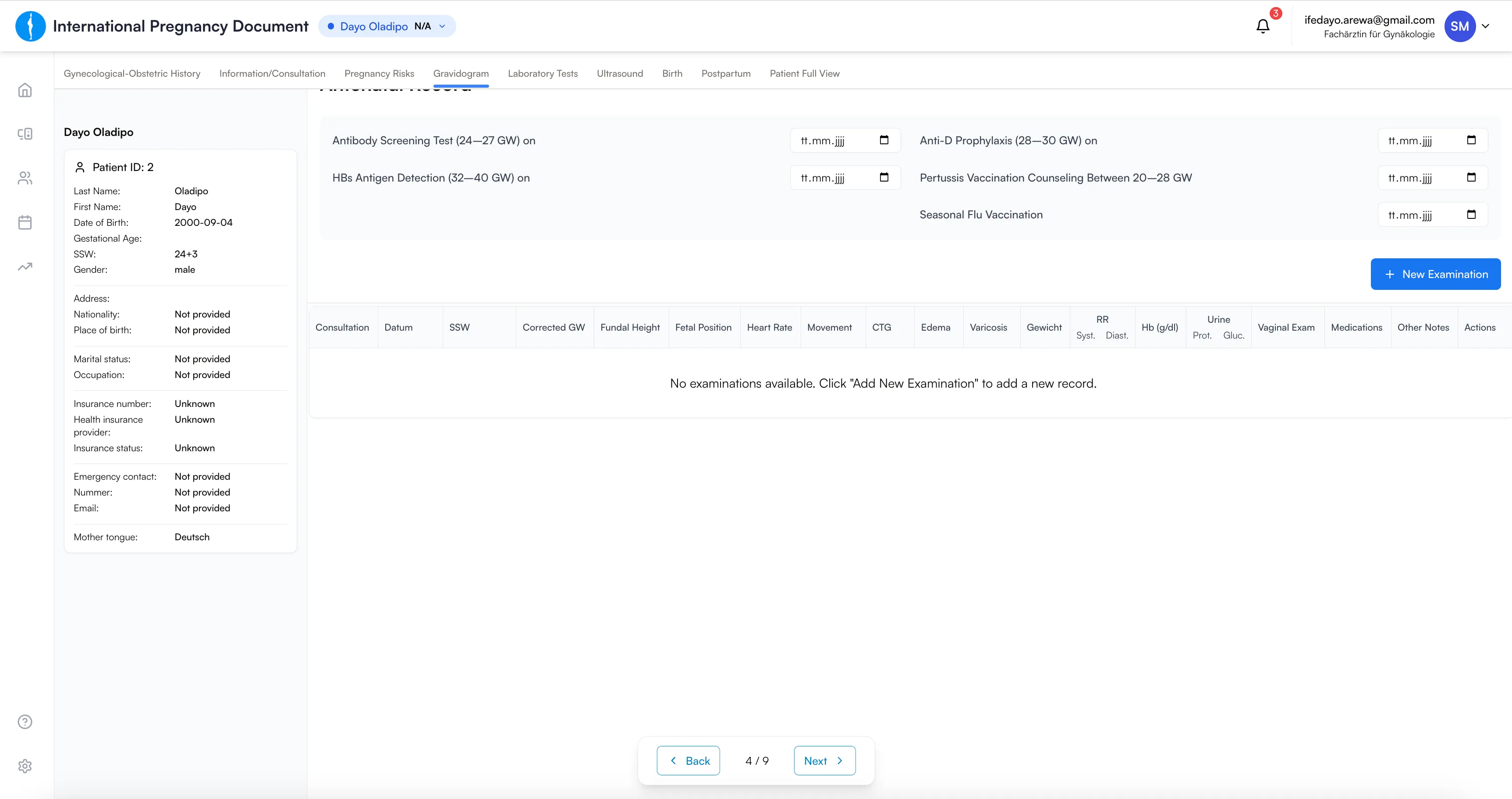Click the documents icon below home in sidebar
The width and height of the screenshot is (1512, 799).
pyautogui.click(x=25, y=134)
